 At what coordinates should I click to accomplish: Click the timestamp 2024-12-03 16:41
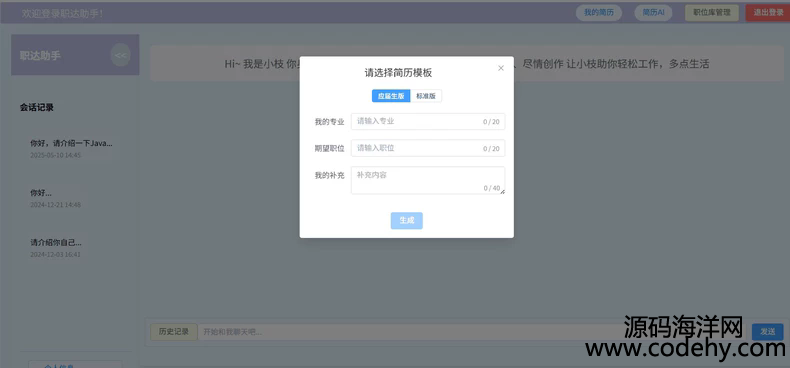[55, 255]
